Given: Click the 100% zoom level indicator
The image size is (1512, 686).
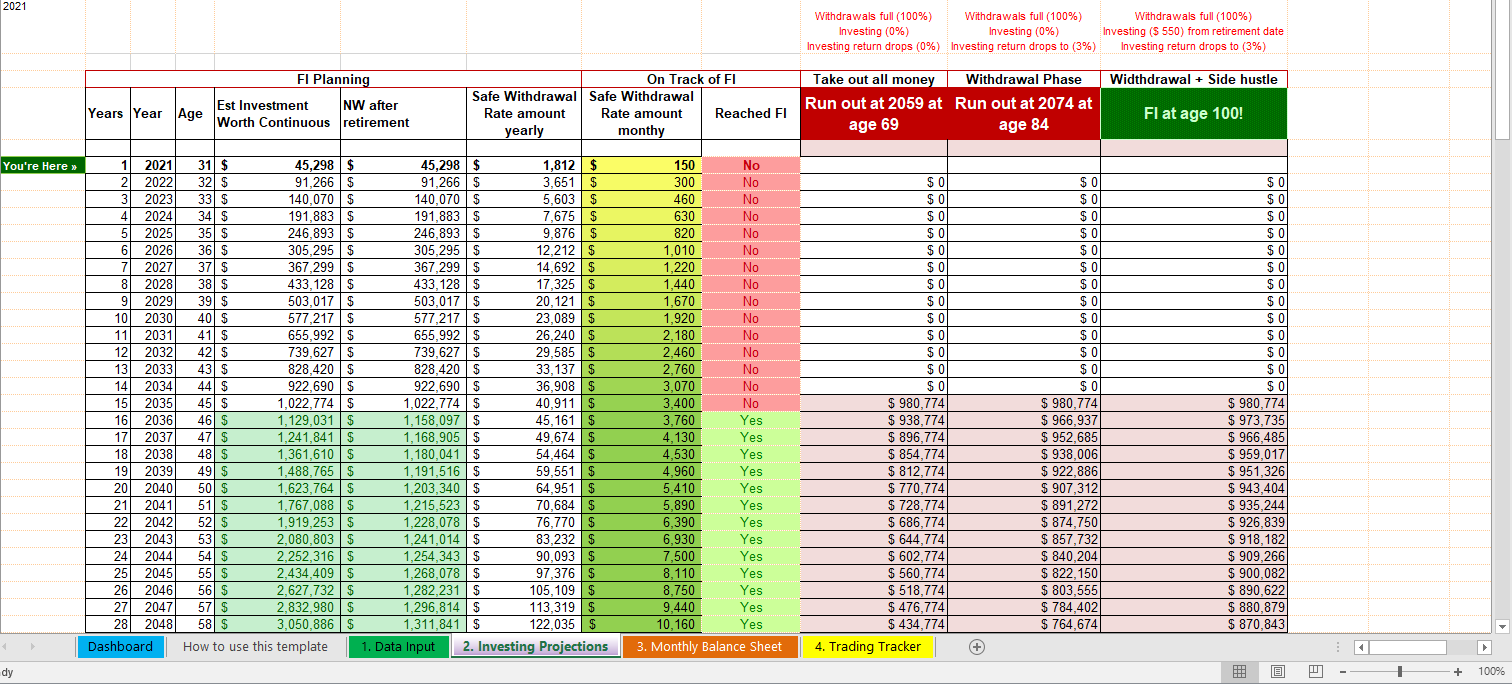Looking at the screenshot, I should (1490, 672).
